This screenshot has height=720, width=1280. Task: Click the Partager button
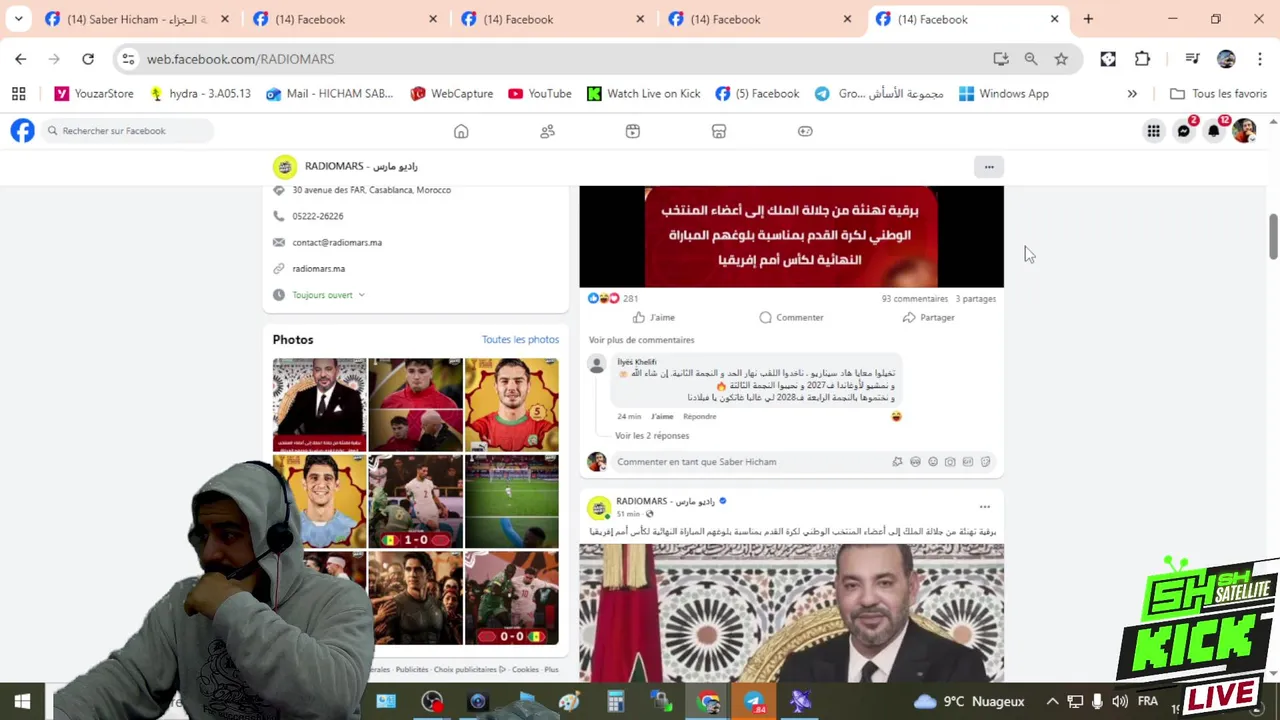[x=928, y=318]
